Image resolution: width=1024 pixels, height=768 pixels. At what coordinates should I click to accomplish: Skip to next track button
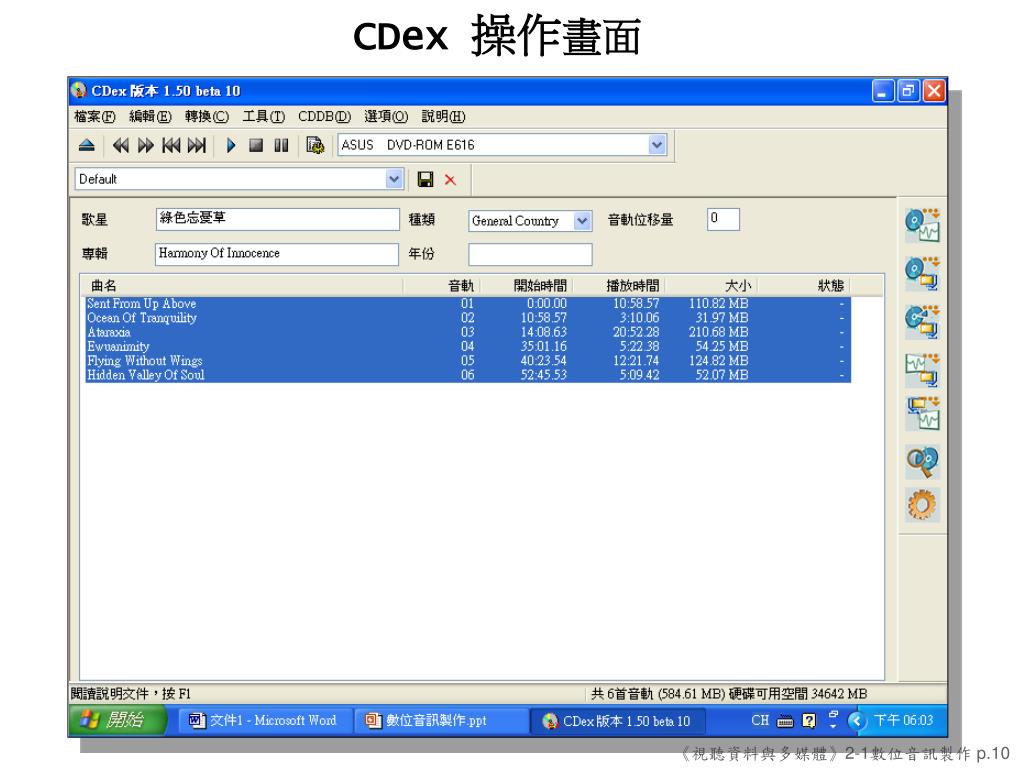point(197,145)
